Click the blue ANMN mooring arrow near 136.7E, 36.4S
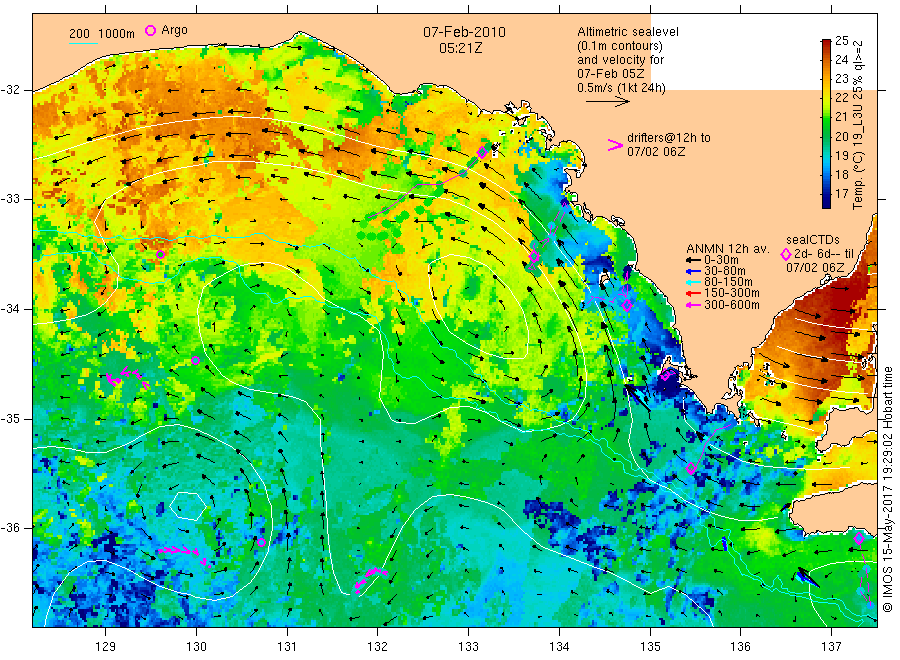Screen dimensions: 900x660 pyautogui.click(x=808, y=577)
